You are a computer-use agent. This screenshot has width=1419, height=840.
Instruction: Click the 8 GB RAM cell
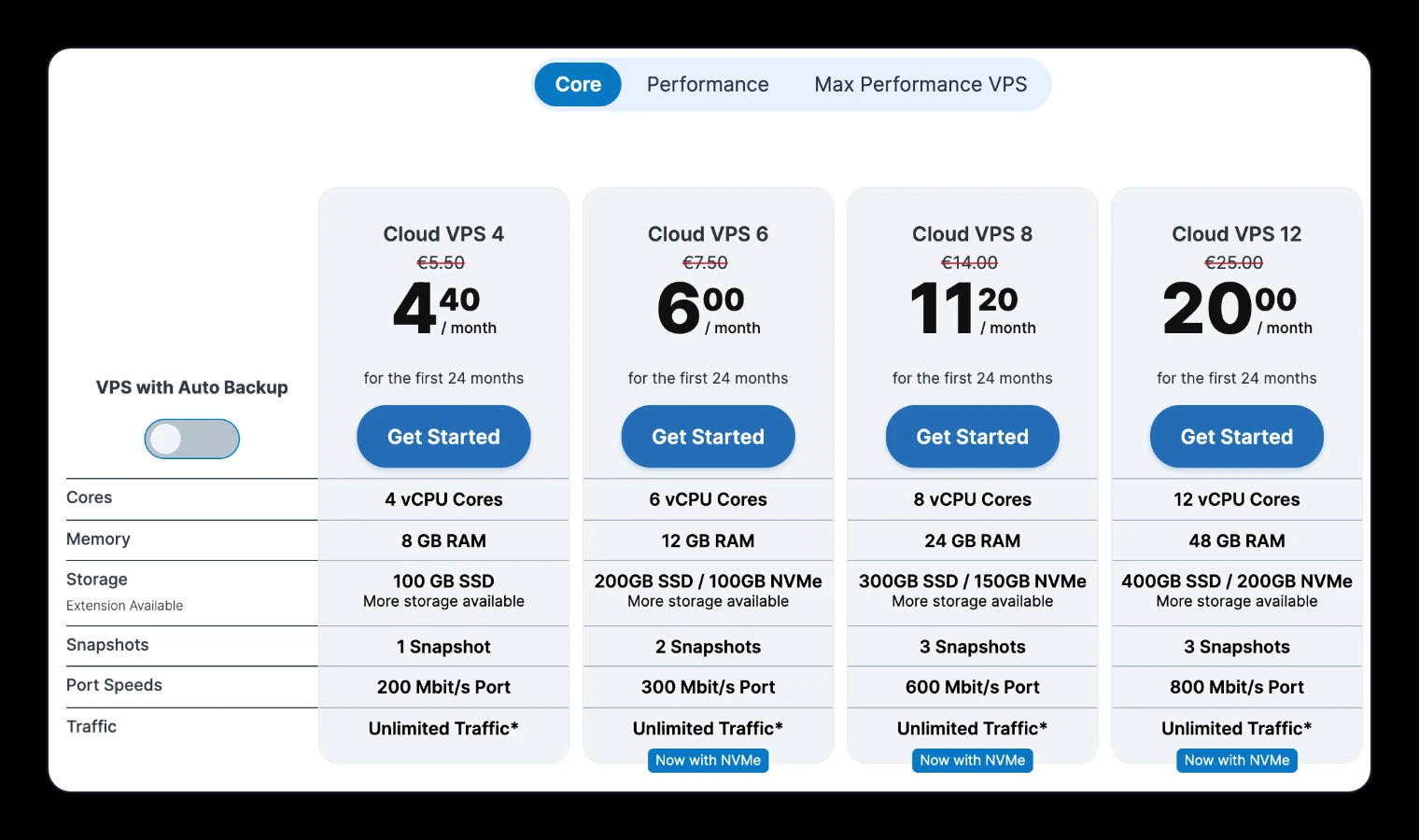click(443, 540)
